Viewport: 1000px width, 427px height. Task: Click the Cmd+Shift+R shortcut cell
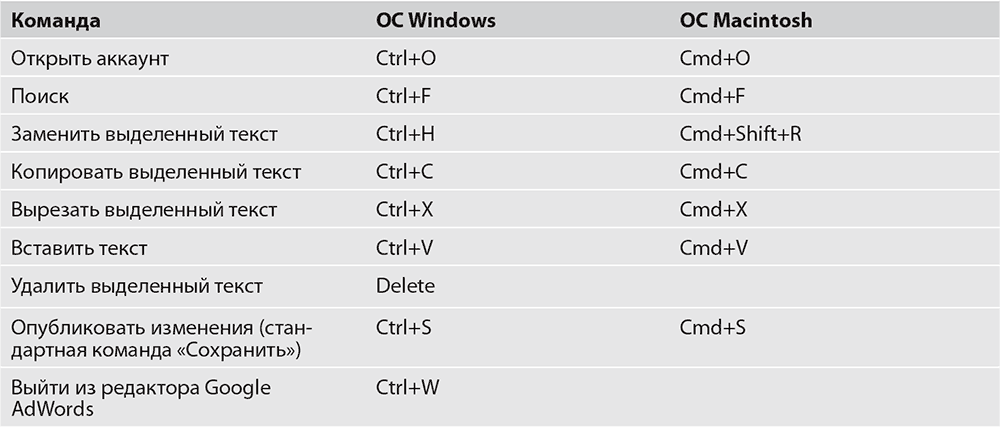[x=740, y=135]
